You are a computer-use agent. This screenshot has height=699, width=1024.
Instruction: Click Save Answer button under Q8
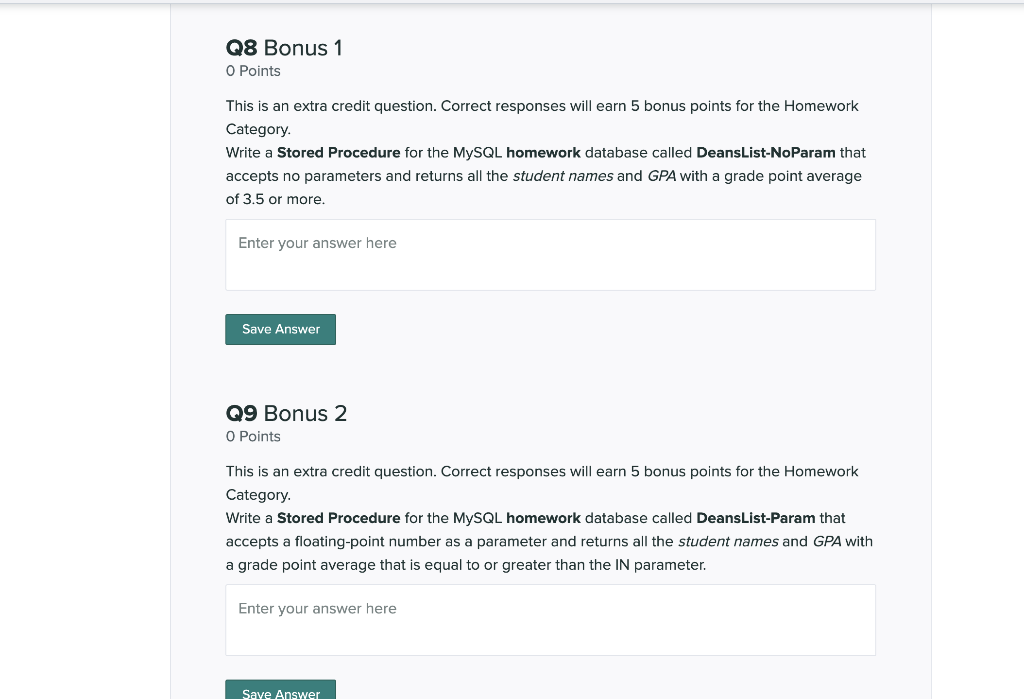pyautogui.click(x=280, y=329)
